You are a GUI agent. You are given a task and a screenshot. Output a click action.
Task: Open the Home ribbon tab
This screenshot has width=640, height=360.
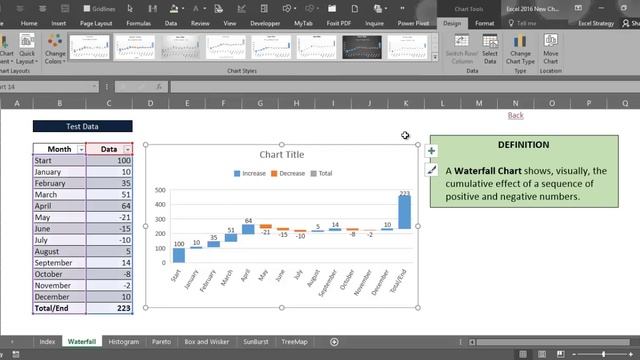pyautogui.click(x=29, y=23)
